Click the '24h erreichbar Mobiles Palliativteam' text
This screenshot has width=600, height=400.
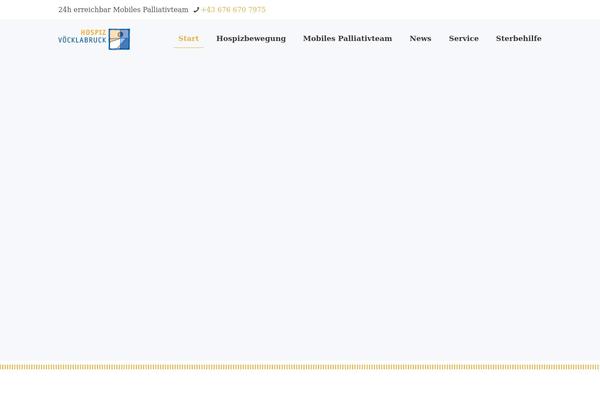pyautogui.click(x=123, y=10)
